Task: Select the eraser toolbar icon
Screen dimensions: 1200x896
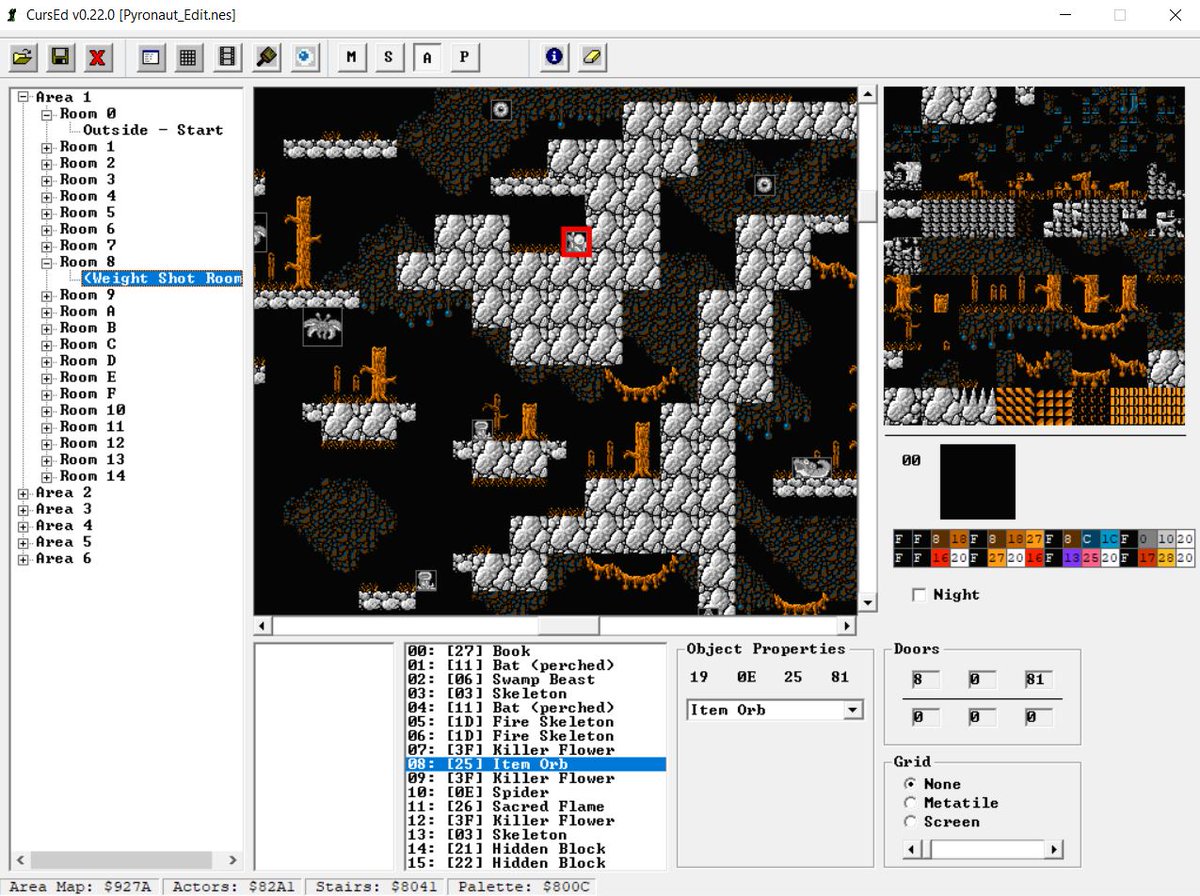Action: point(592,57)
